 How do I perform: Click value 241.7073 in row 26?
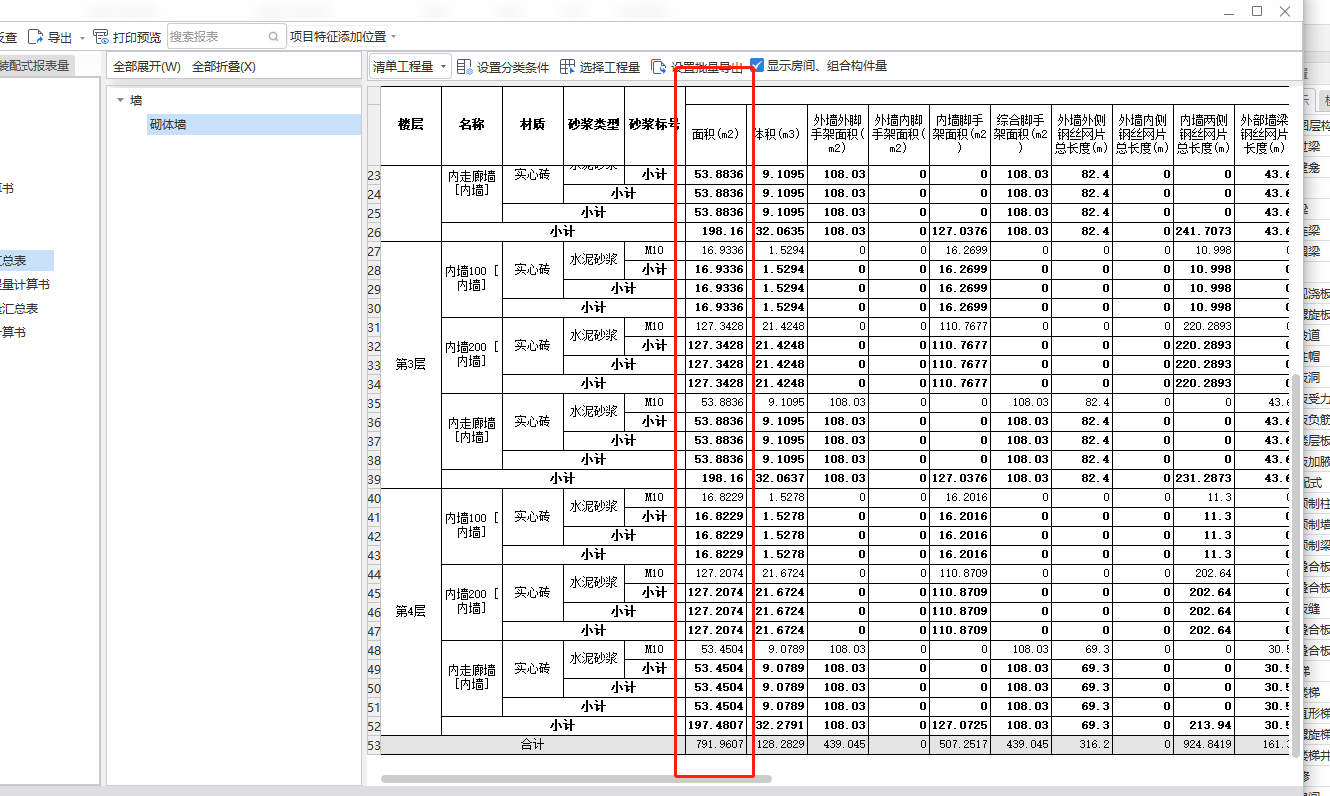click(x=1204, y=231)
